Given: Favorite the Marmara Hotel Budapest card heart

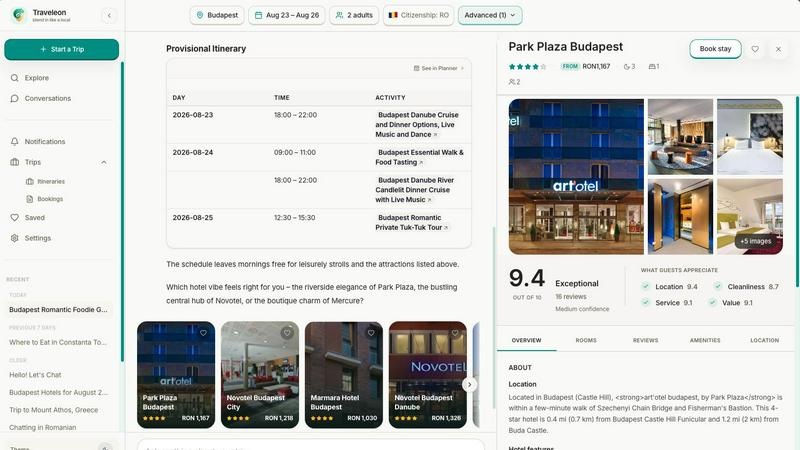Looking at the screenshot, I should [371, 333].
